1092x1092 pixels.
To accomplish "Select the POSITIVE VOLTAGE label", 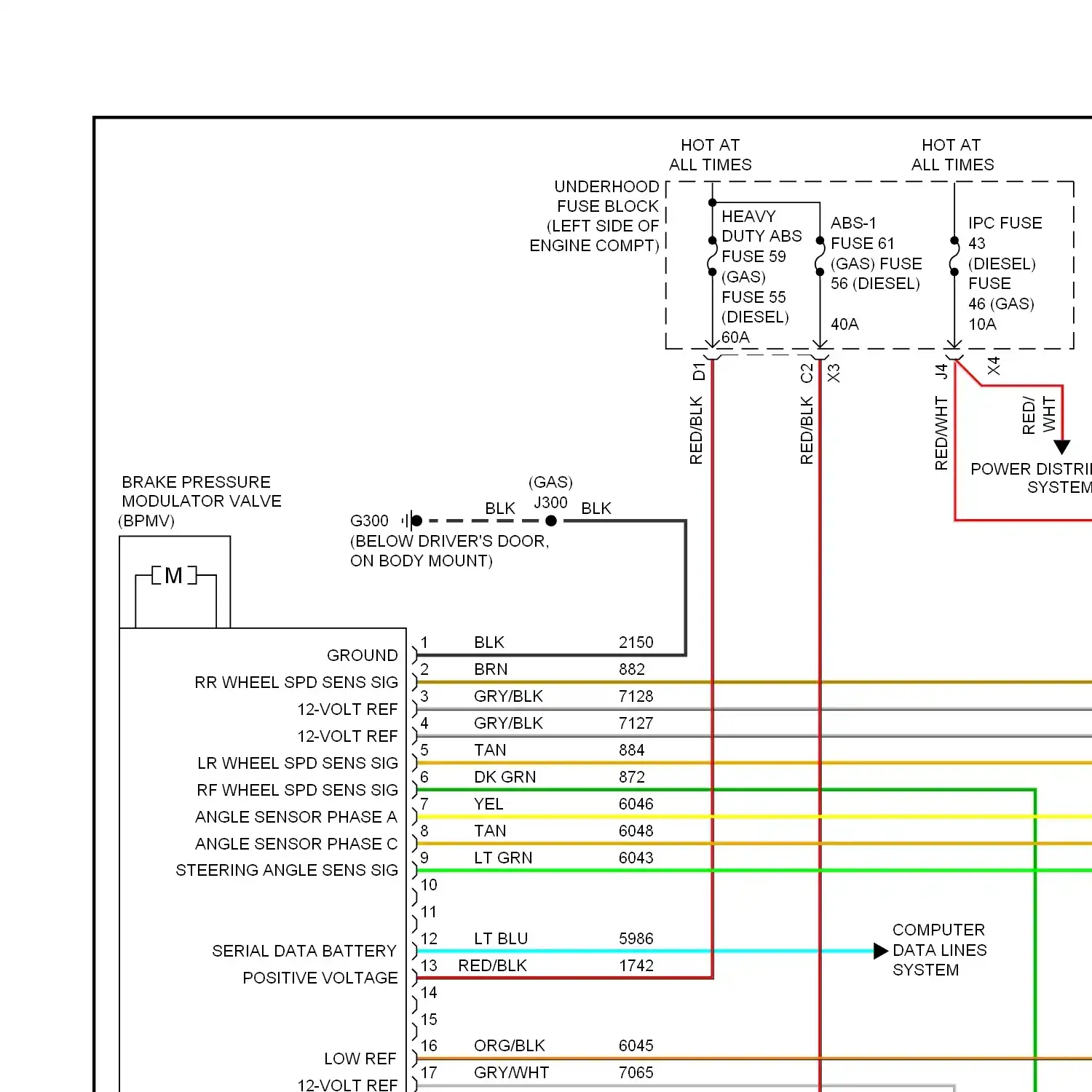I will point(320,978).
